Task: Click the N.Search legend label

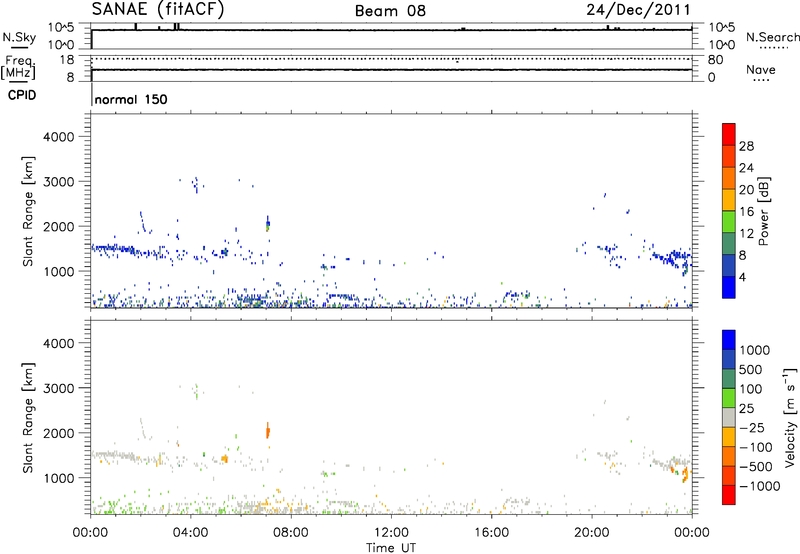Action: coord(773,37)
